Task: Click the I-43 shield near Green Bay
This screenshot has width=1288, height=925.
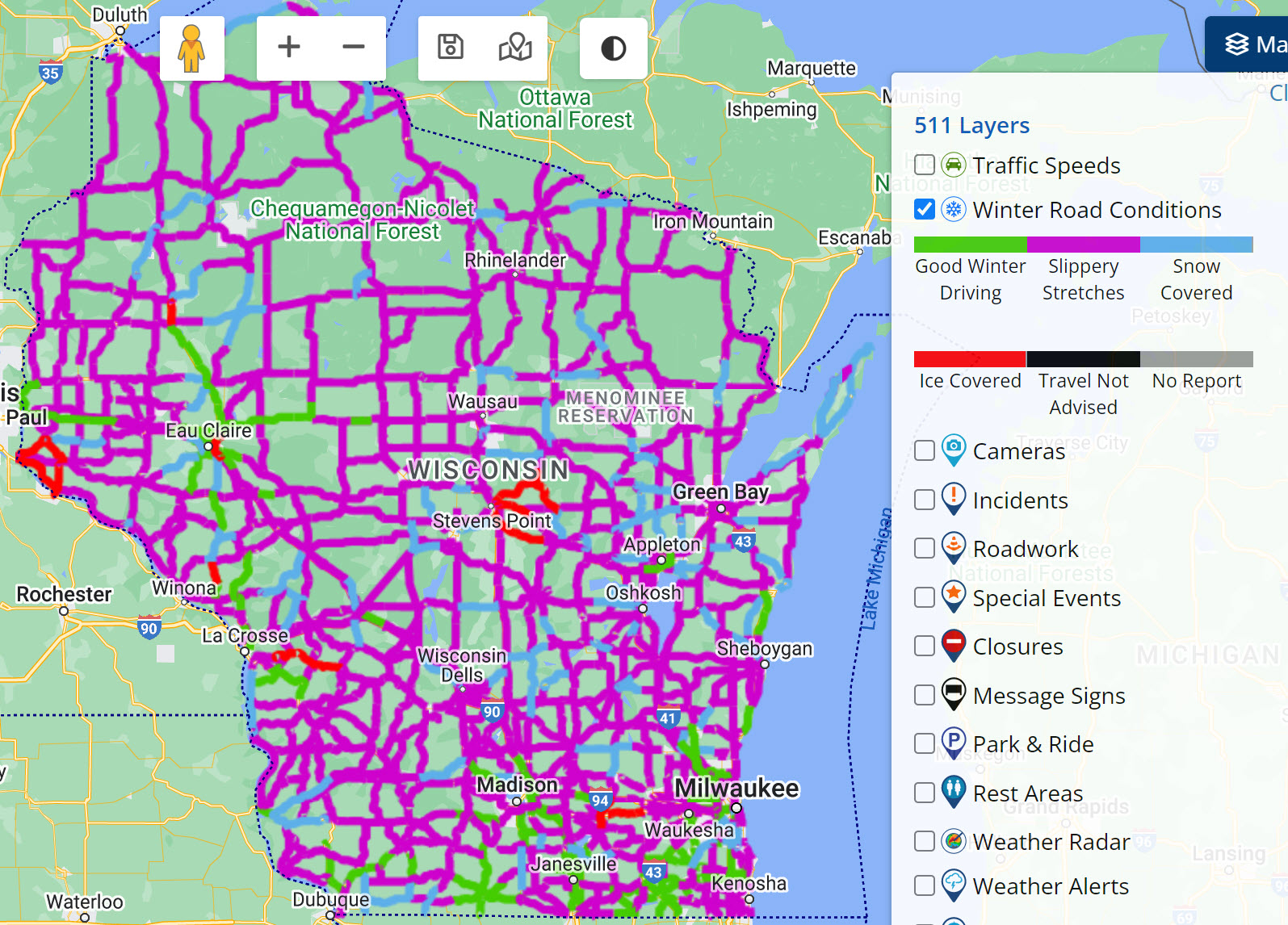Action: click(743, 542)
